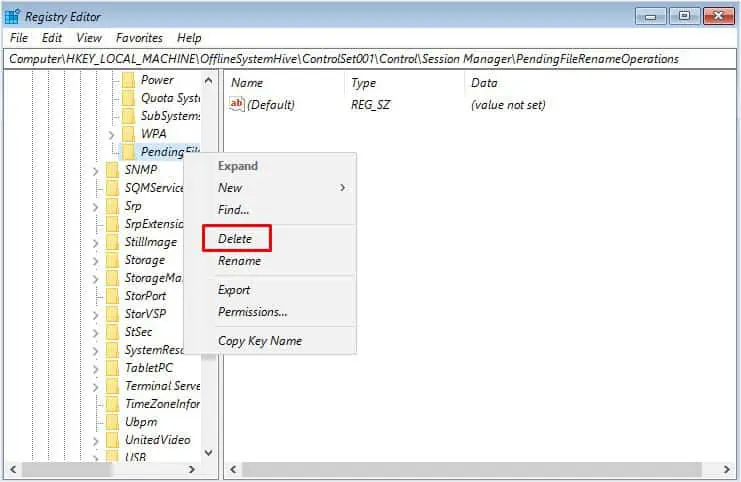Screen dimensions: 741x482
Task: Click the StorVSP folder icon
Action: [x=112, y=314]
